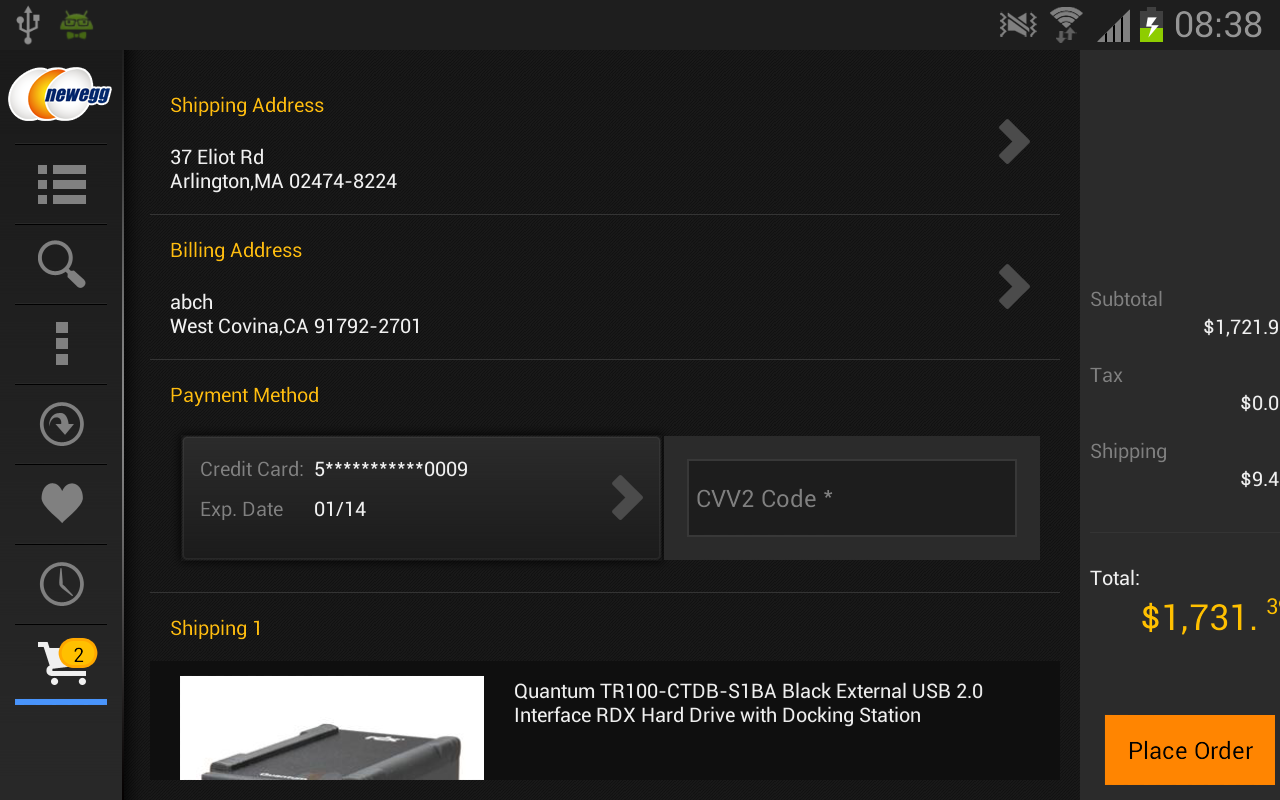This screenshot has width=1280, height=800.
Task: Open the category list icon in sidebar
Action: pos(61,185)
